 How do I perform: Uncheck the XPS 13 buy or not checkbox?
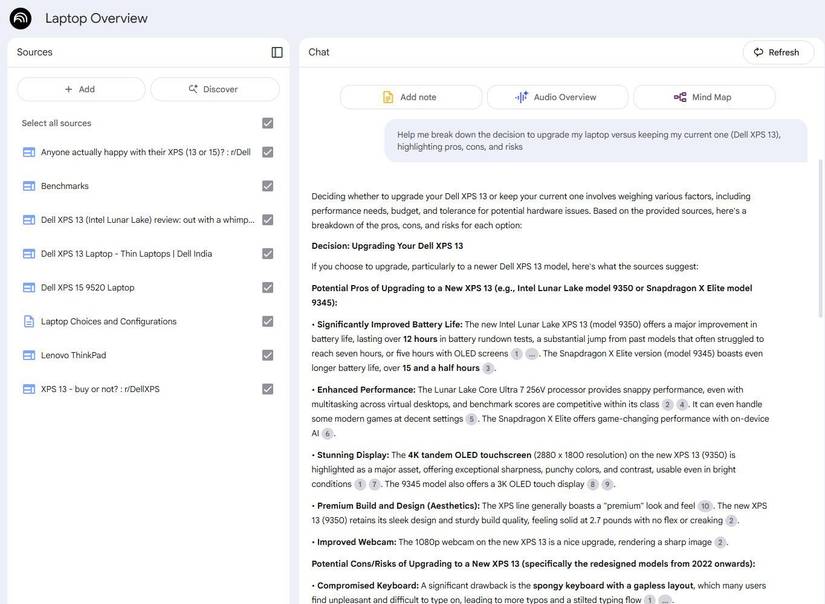tap(267, 389)
